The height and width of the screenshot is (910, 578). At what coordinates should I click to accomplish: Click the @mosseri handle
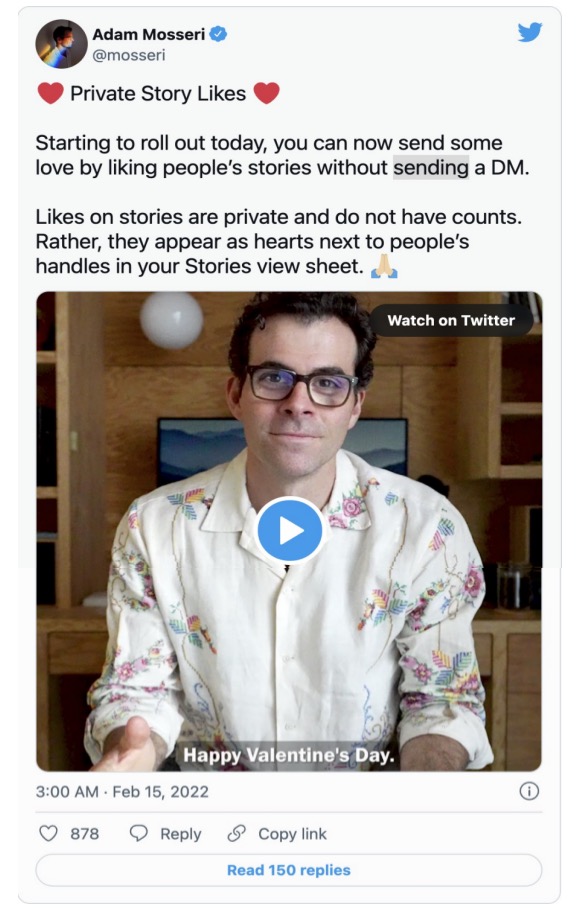click(129, 55)
